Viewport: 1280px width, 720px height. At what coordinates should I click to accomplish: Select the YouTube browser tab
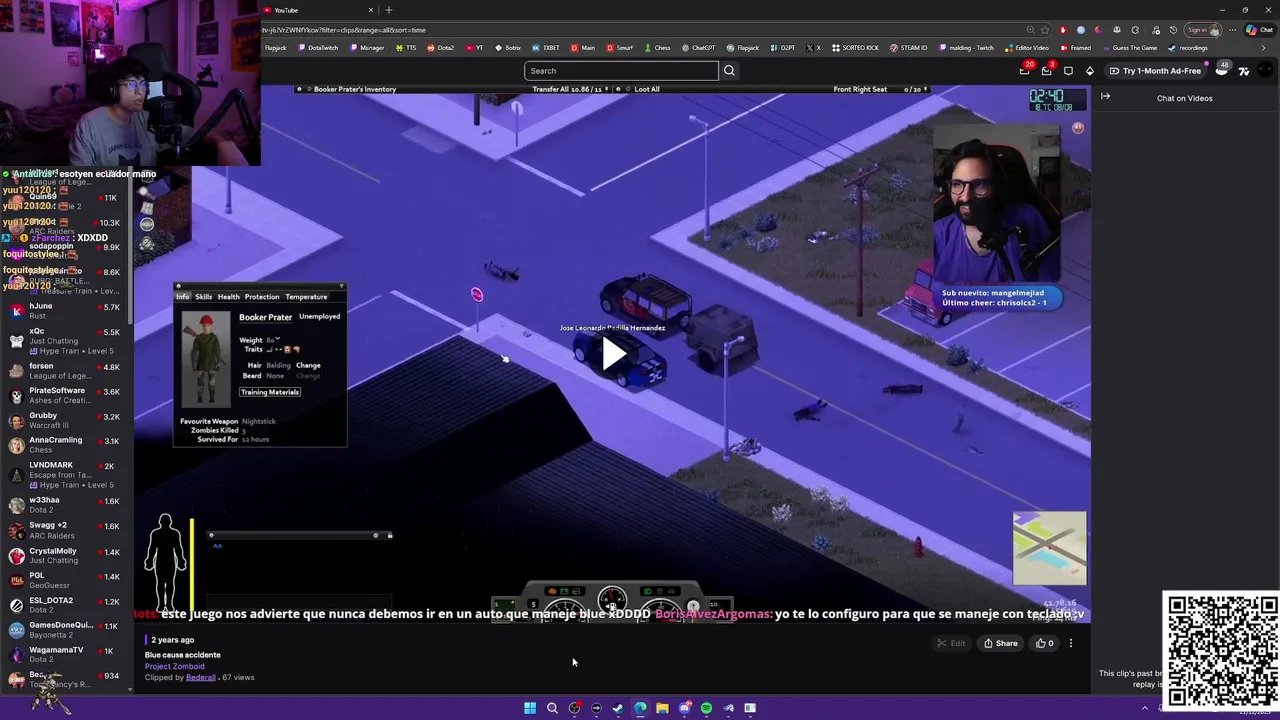tap(320, 10)
